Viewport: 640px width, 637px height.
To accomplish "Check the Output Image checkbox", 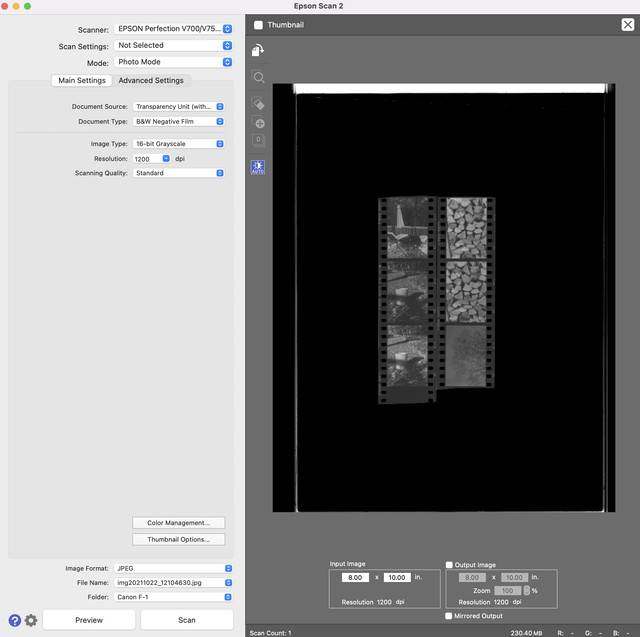I will (x=450, y=565).
